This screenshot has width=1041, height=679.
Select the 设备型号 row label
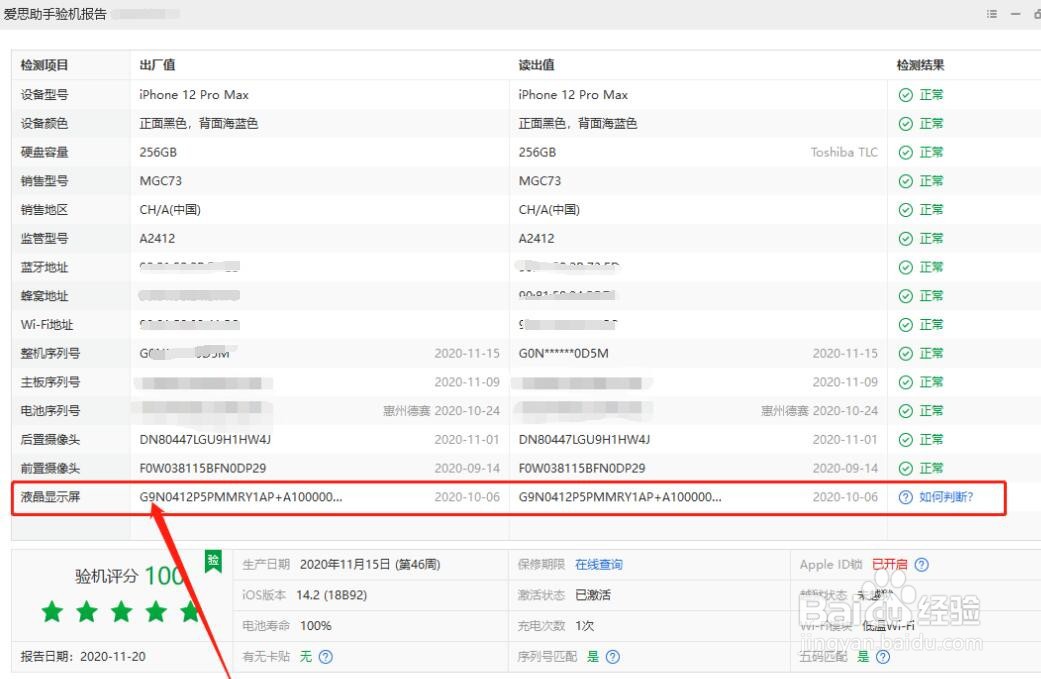pyautogui.click(x=44, y=95)
